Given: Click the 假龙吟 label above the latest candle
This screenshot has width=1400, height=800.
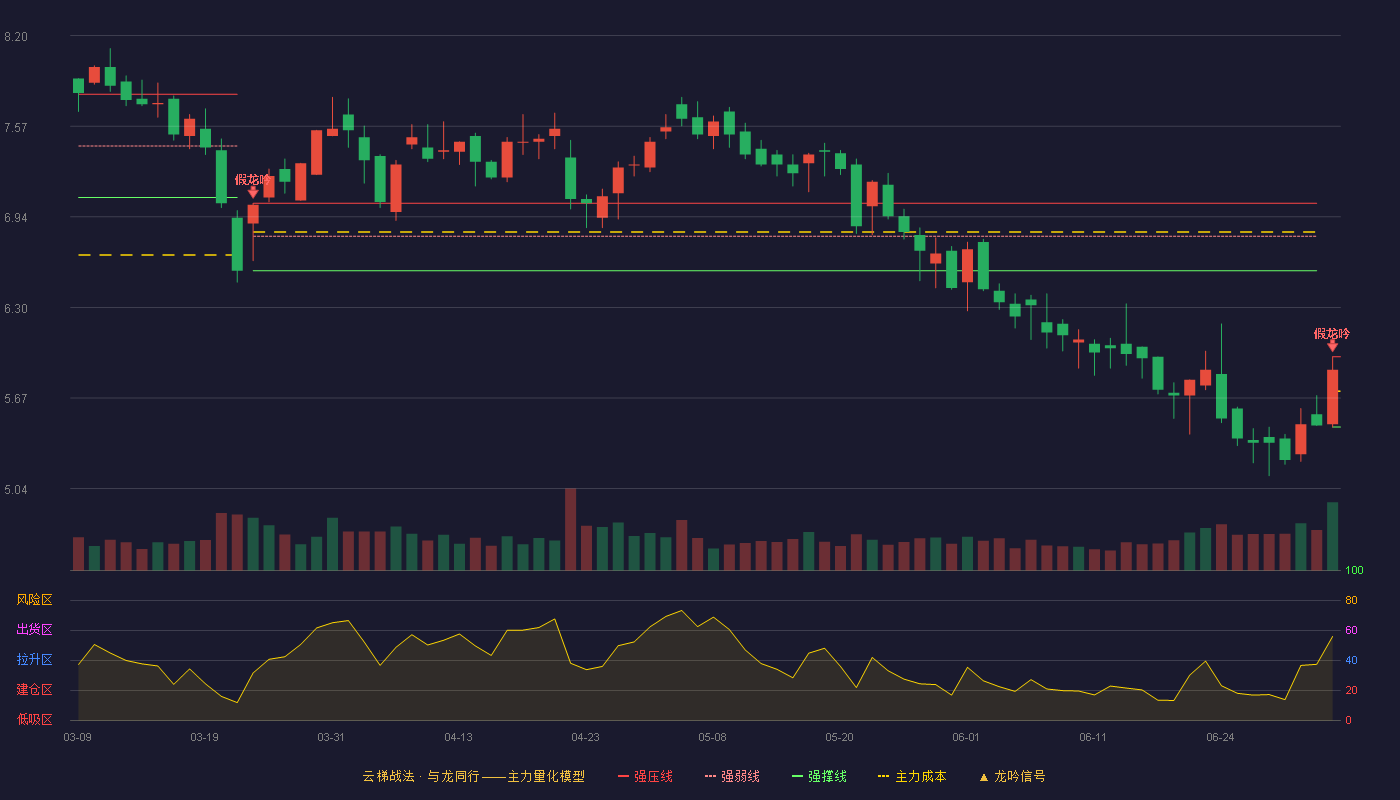Looking at the screenshot, I should (x=1332, y=334).
